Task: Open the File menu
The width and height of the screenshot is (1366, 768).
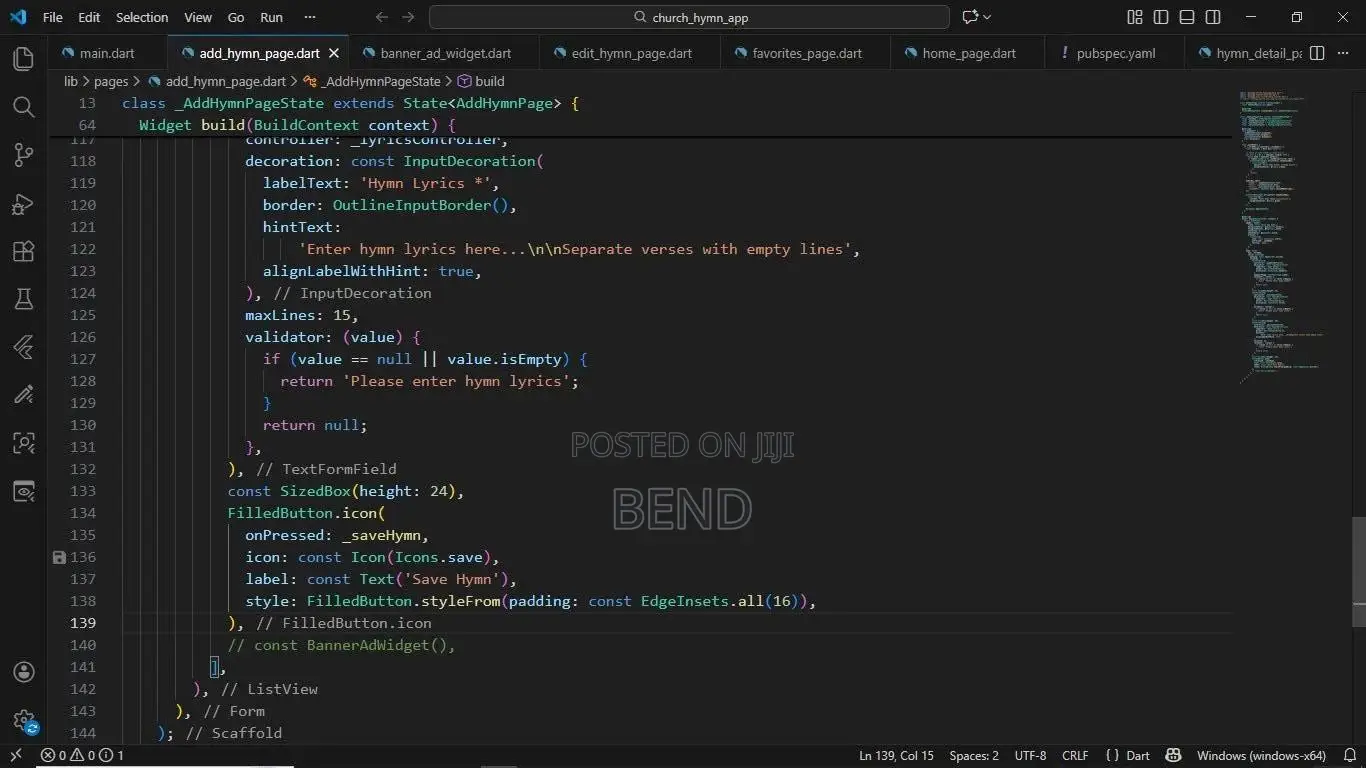Action: coord(53,17)
